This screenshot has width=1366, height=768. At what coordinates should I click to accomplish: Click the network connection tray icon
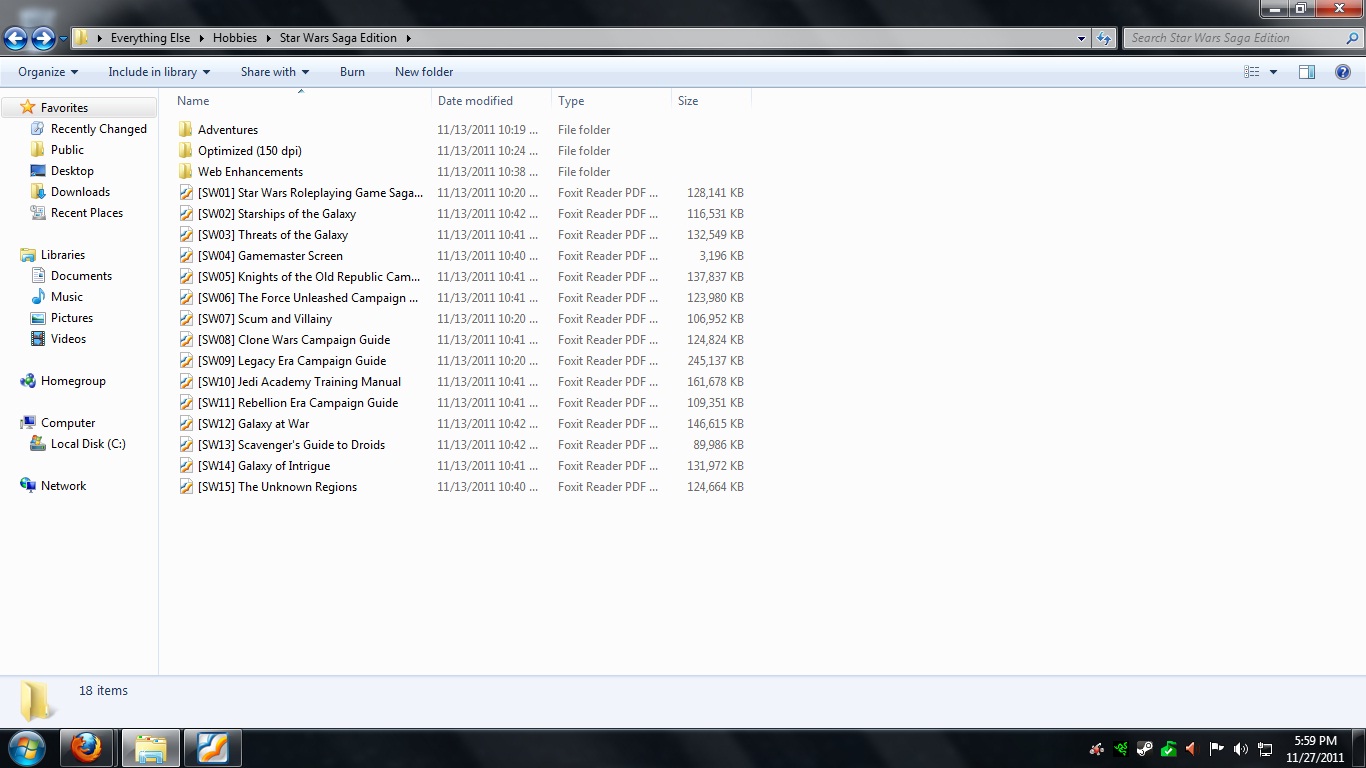[1265, 748]
